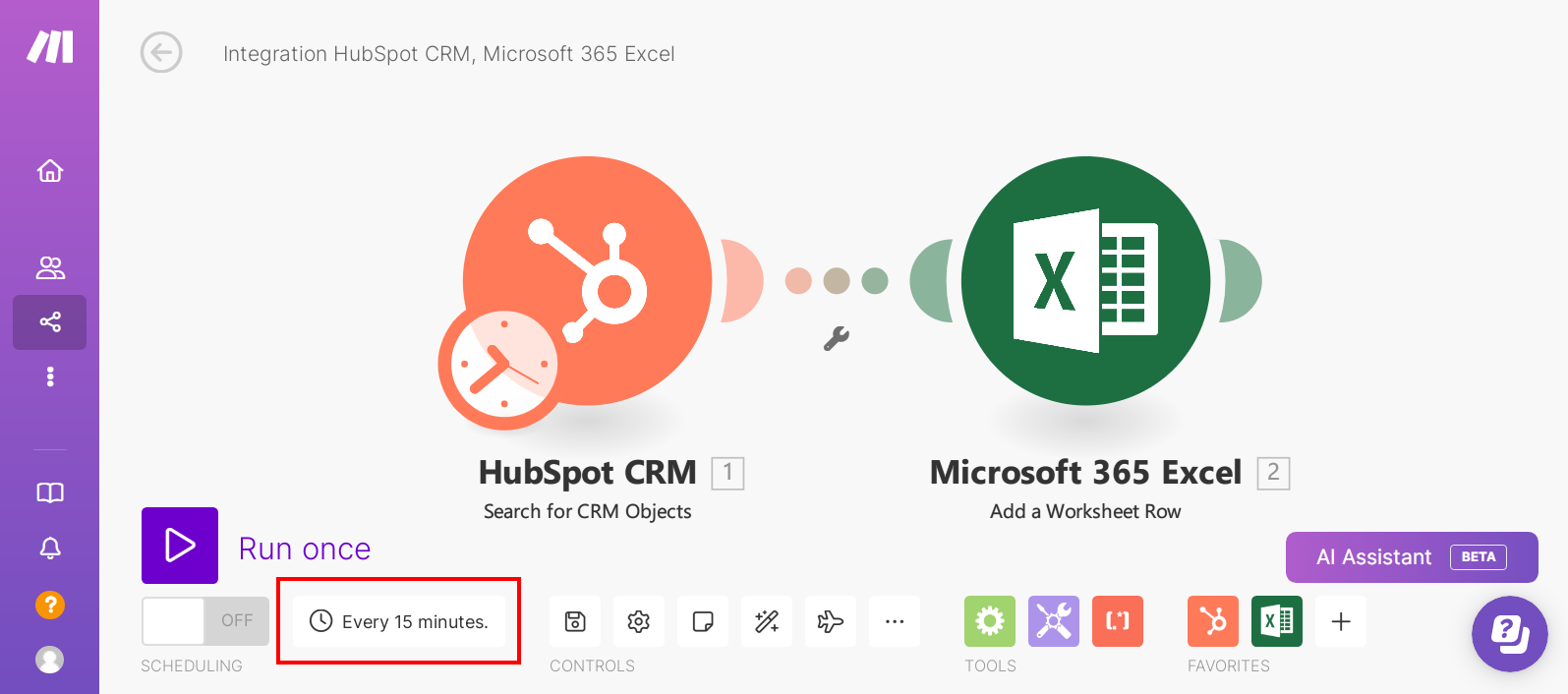The height and width of the screenshot is (694, 1568).
Task: Click the Microsoft 365 Excel module circle
Action: (1086, 280)
